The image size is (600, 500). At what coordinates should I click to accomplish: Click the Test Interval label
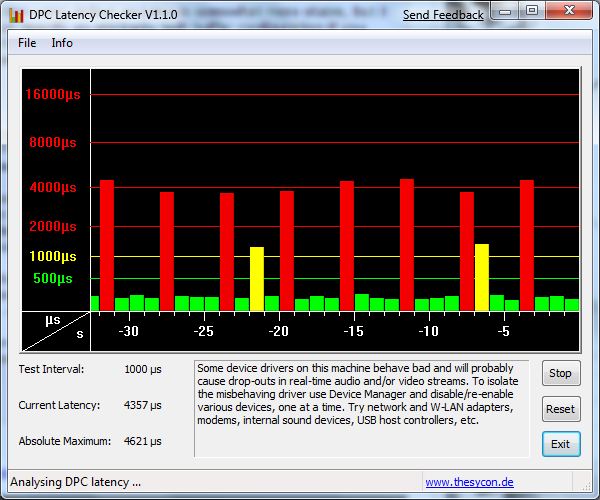[x=51, y=369]
